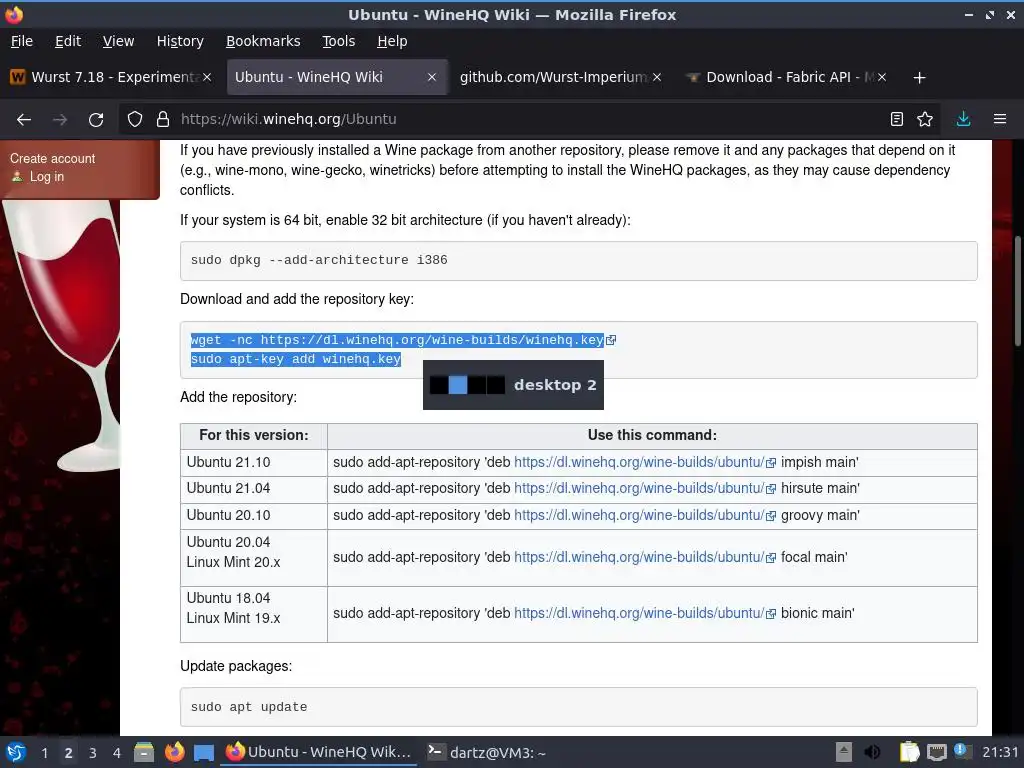The image size is (1024, 768).
Task: Open the History menu
Action: (x=180, y=41)
